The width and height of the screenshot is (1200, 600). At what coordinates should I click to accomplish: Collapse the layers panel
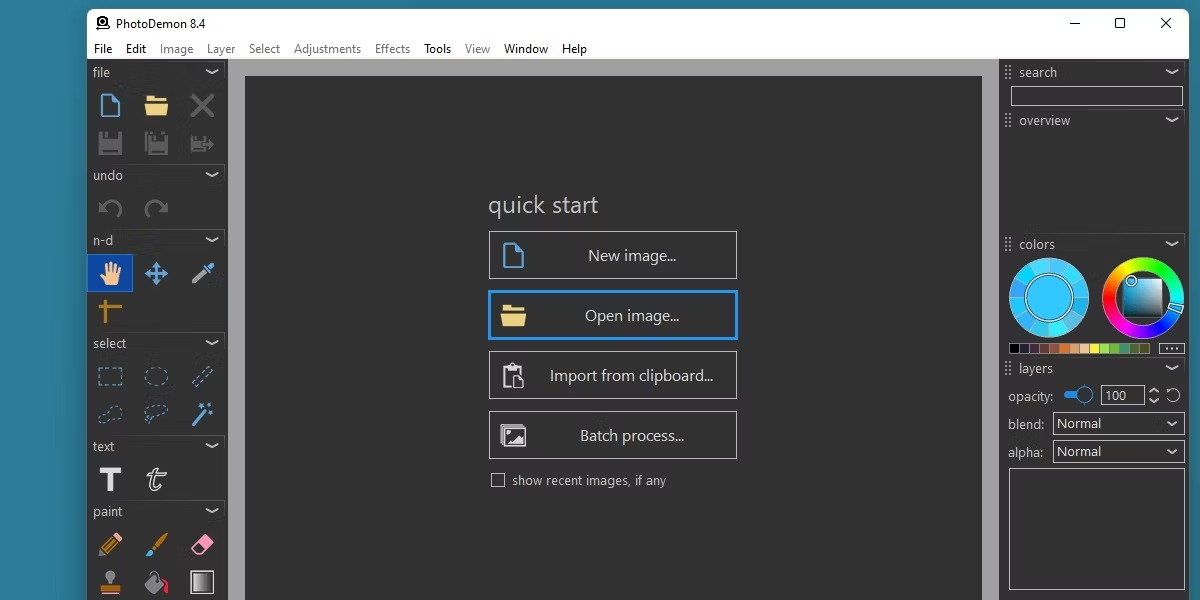(1172, 368)
